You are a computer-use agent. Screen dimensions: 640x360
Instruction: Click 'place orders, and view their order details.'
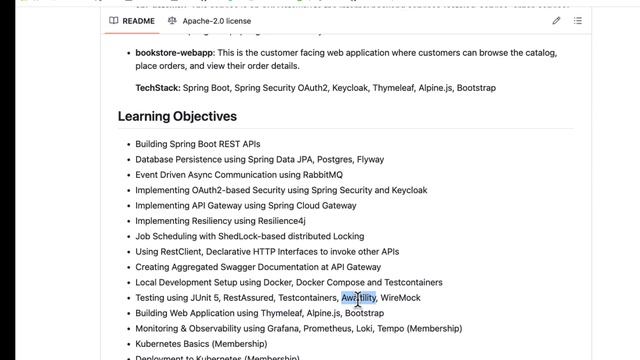pos(217,66)
